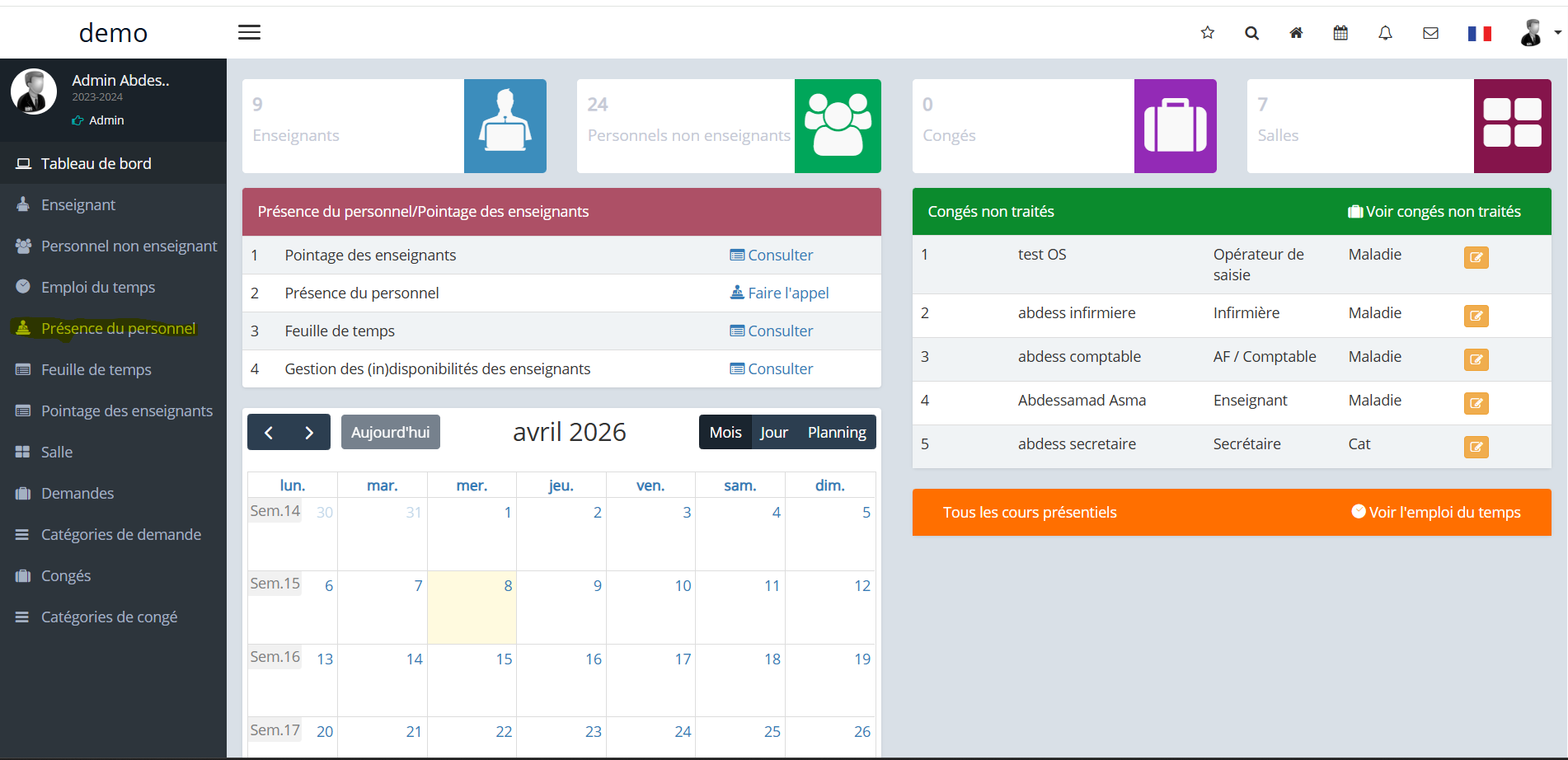Edit the leave request for test OS
This screenshot has height=760, width=1568.
1476,257
